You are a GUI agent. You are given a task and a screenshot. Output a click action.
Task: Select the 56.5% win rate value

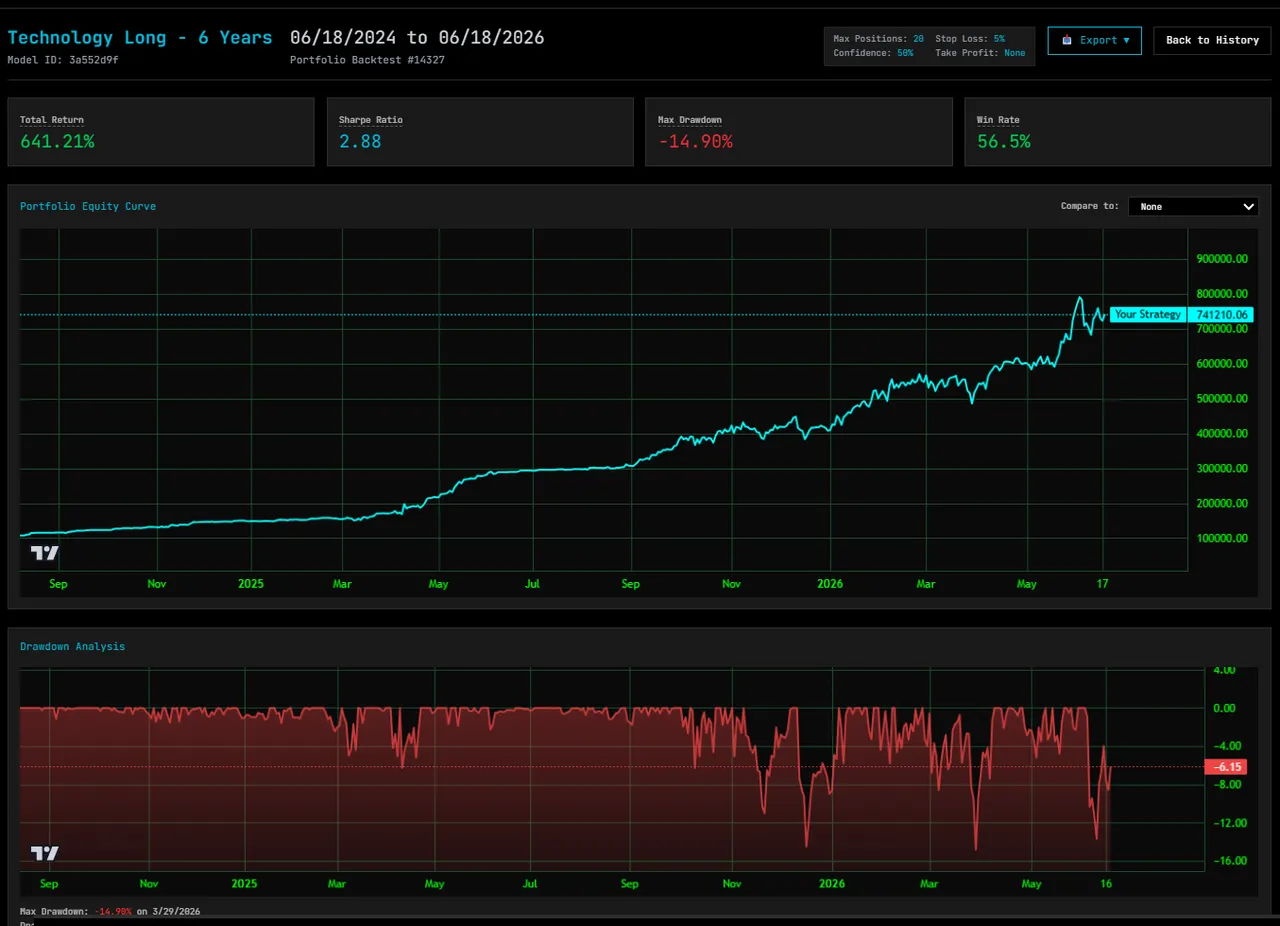pyautogui.click(x=1003, y=142)
